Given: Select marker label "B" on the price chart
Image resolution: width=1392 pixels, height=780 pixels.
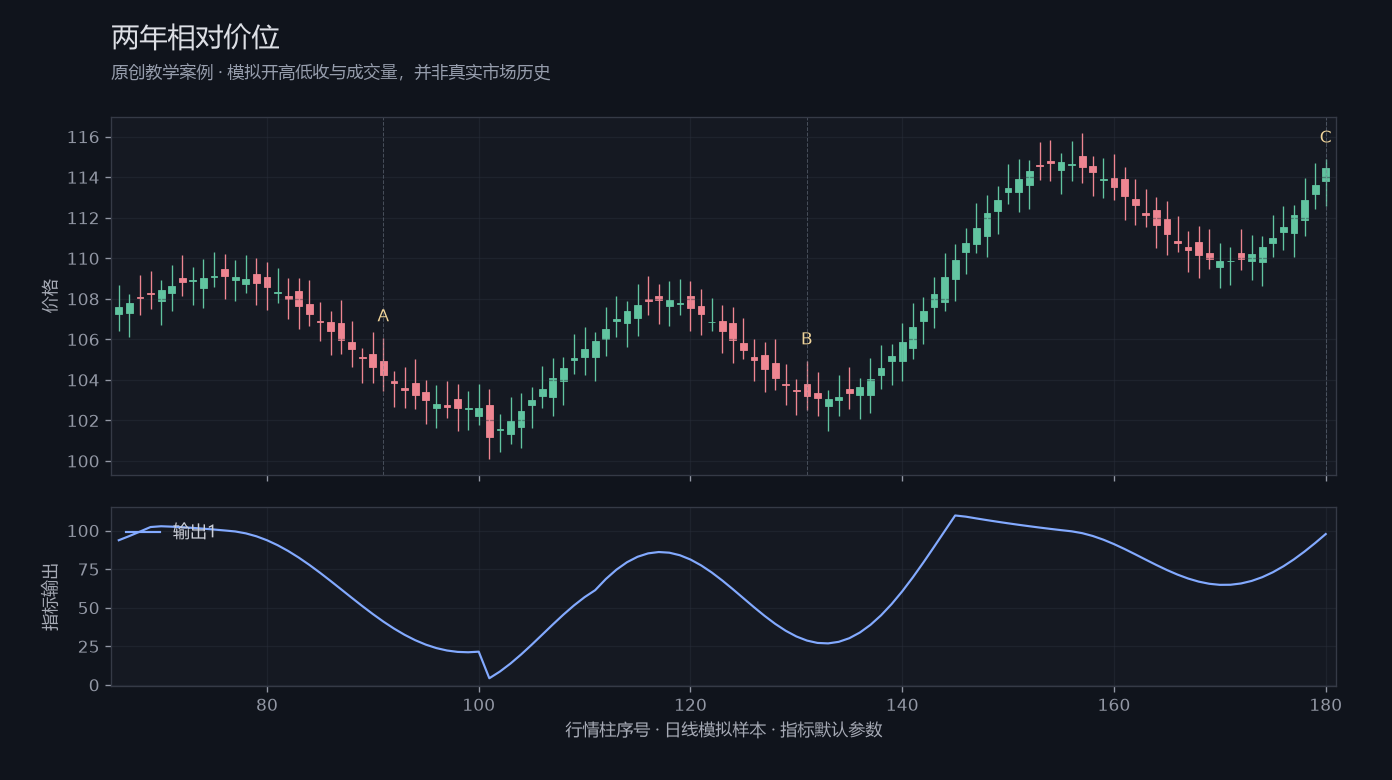Looking at the screenshot, I should coord(807,339).
